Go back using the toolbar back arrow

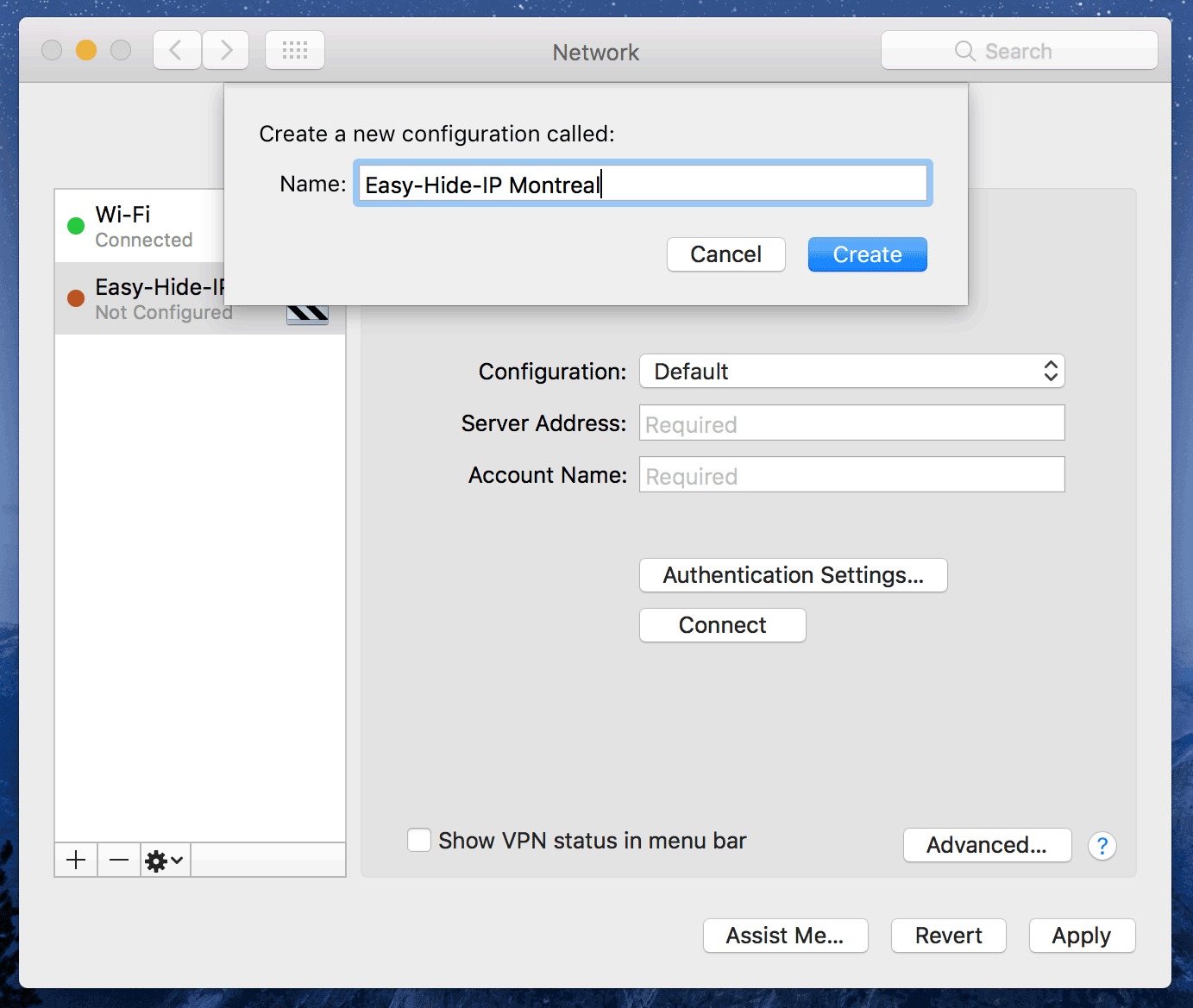click(177, 50)
